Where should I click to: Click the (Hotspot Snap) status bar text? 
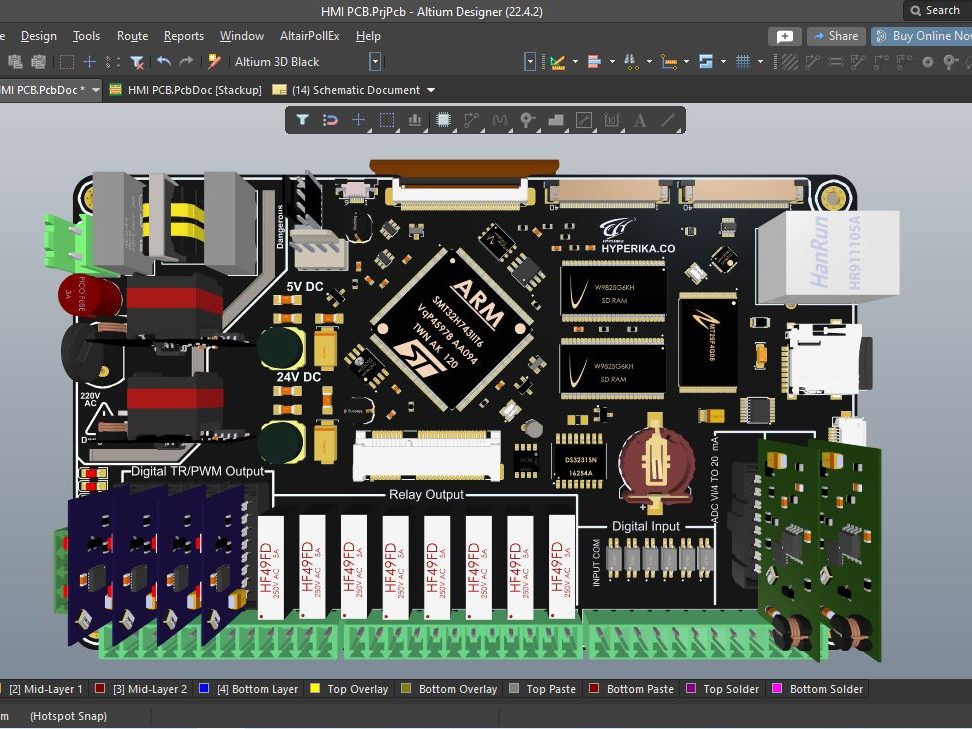[x=68, y=716]
